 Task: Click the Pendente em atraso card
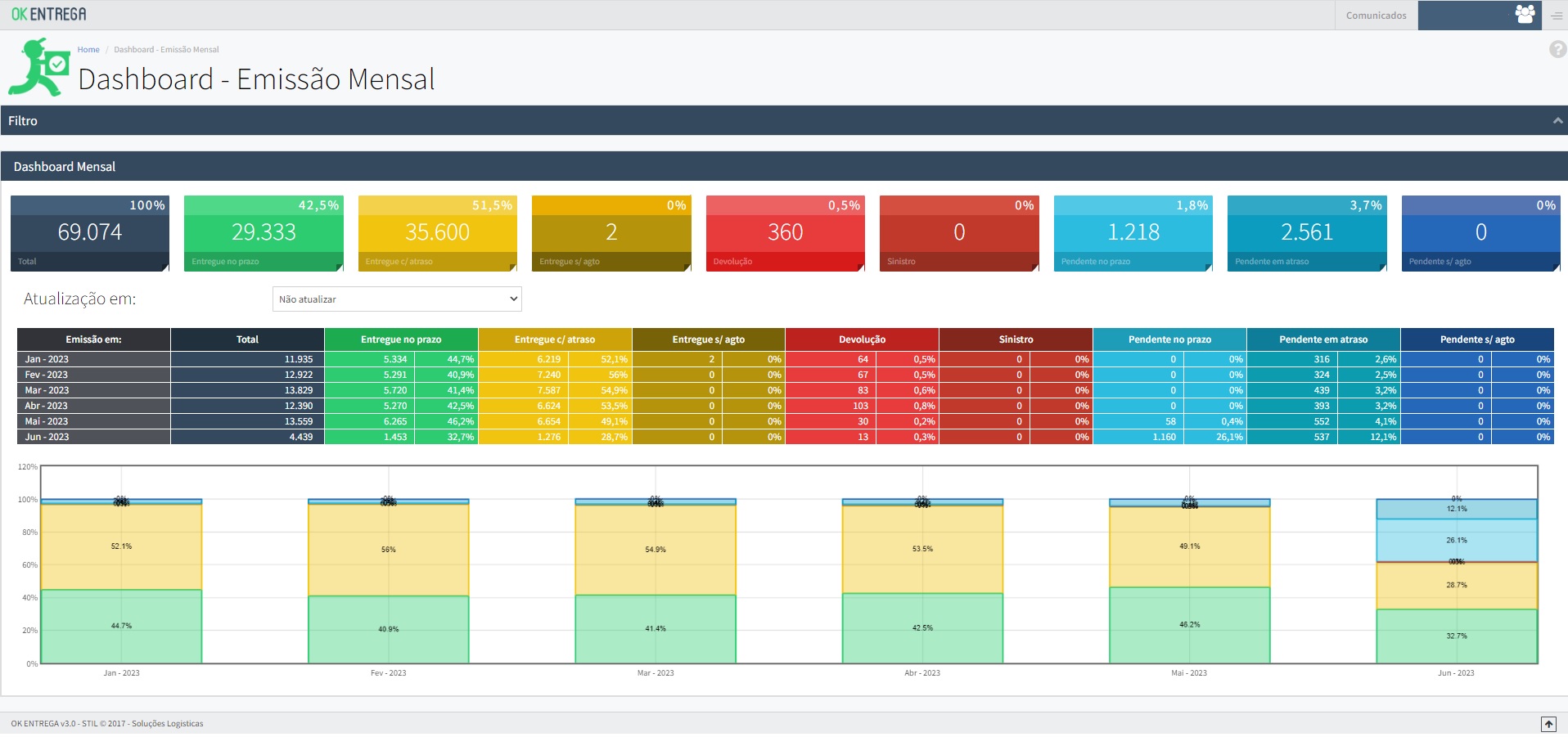[1306, 233]
